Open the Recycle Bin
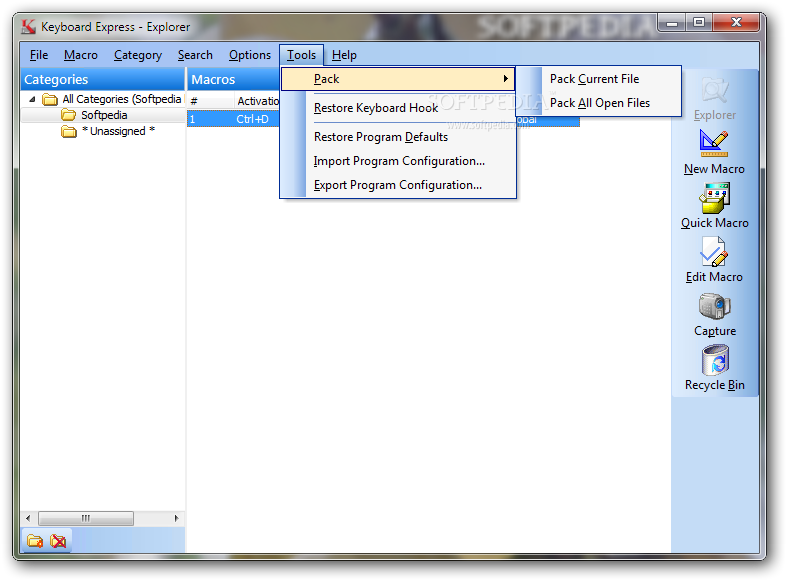This screenshot has width=787, height=581. tap(715, 360)
